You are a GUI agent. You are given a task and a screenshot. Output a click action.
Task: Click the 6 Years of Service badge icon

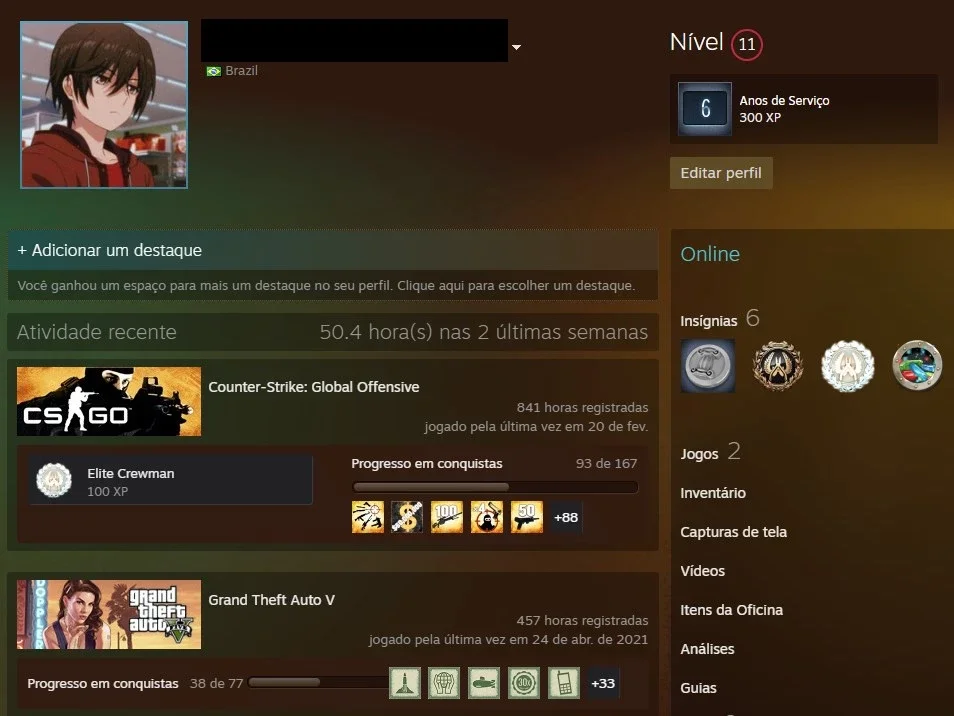[x=705, y=108]
